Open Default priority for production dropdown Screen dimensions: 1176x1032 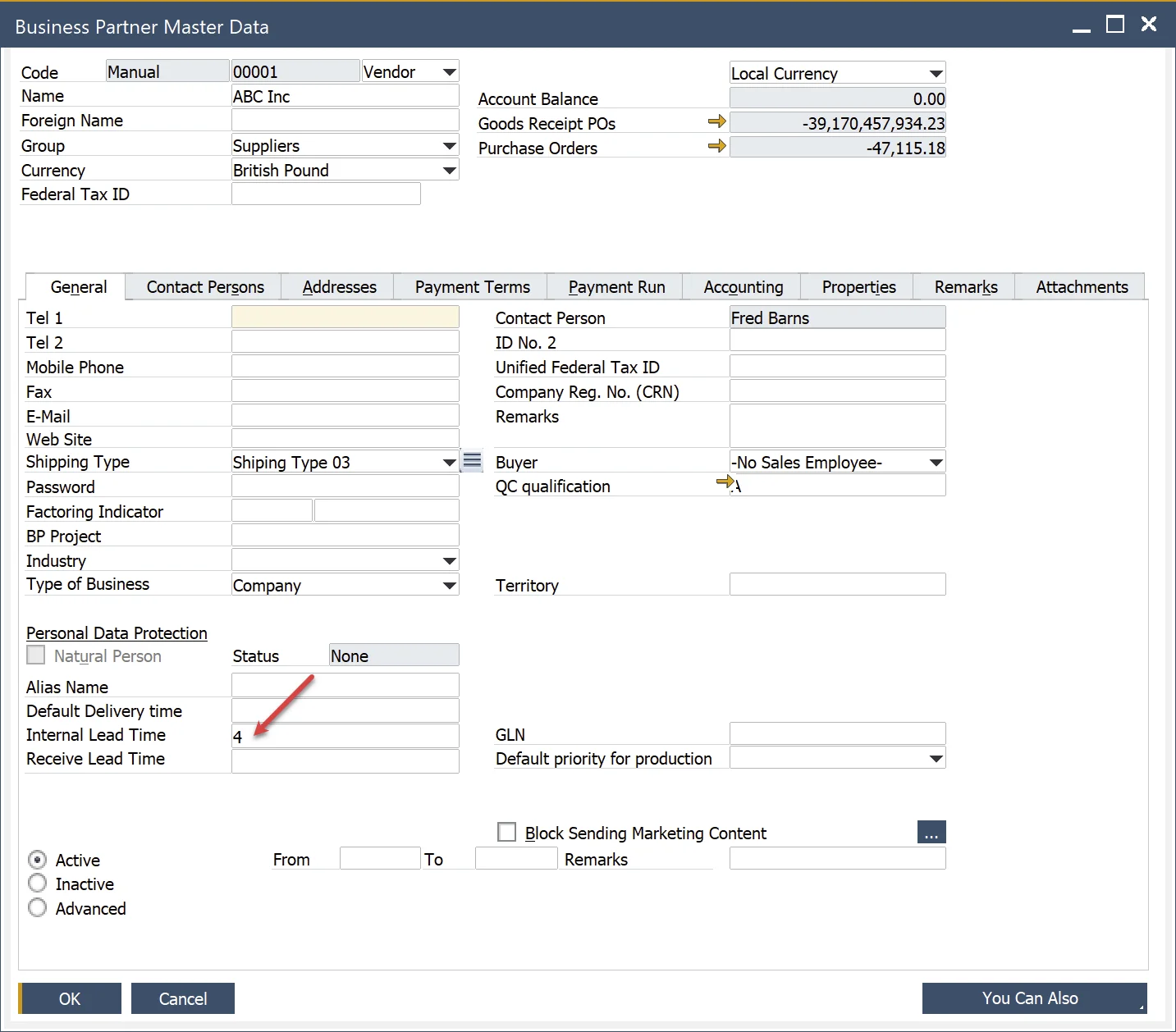point(936,759)
